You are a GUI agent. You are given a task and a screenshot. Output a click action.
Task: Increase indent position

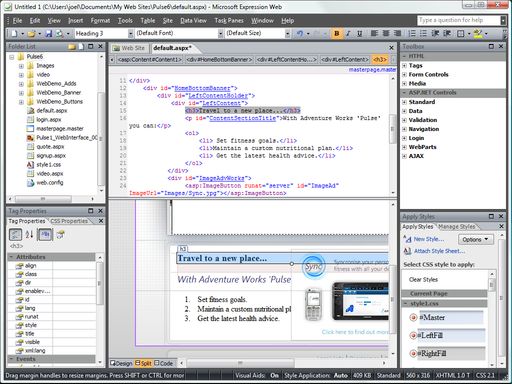tap(447, 33)
